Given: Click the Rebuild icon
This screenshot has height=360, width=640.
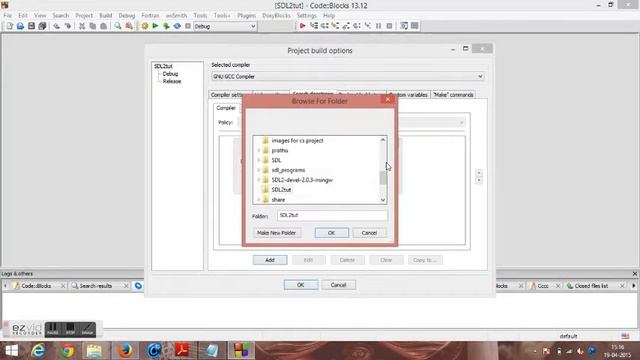Looking at the screenshot, I should click(x=177, y=26).
